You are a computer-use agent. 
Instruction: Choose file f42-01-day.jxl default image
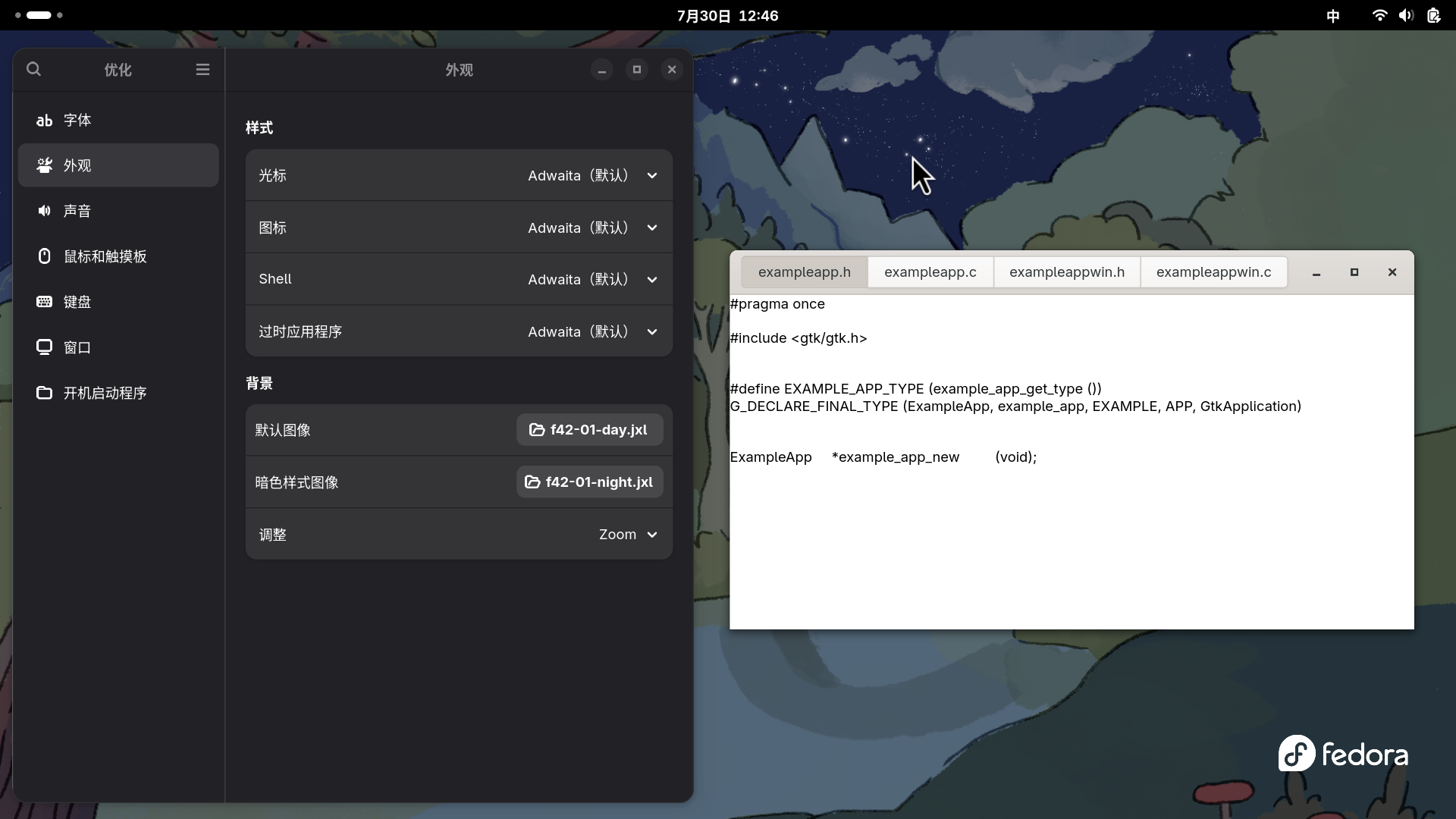point(589,429)
